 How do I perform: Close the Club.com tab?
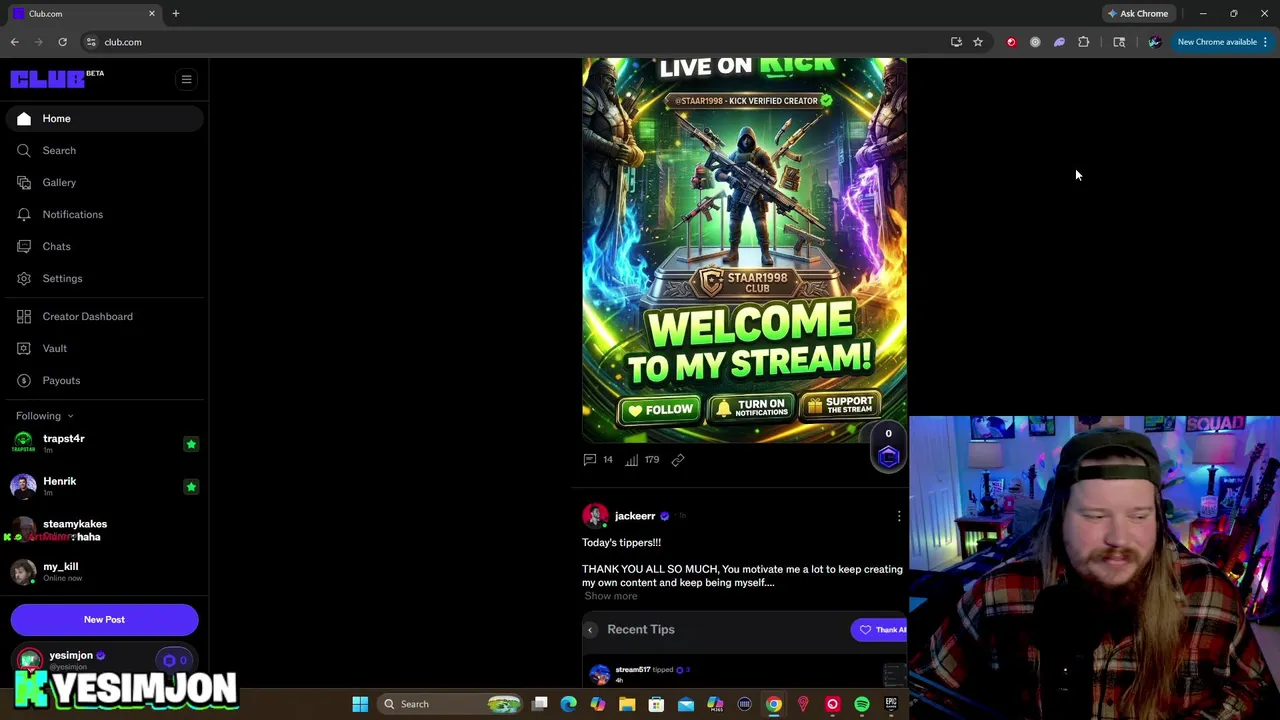coord(152,14)
